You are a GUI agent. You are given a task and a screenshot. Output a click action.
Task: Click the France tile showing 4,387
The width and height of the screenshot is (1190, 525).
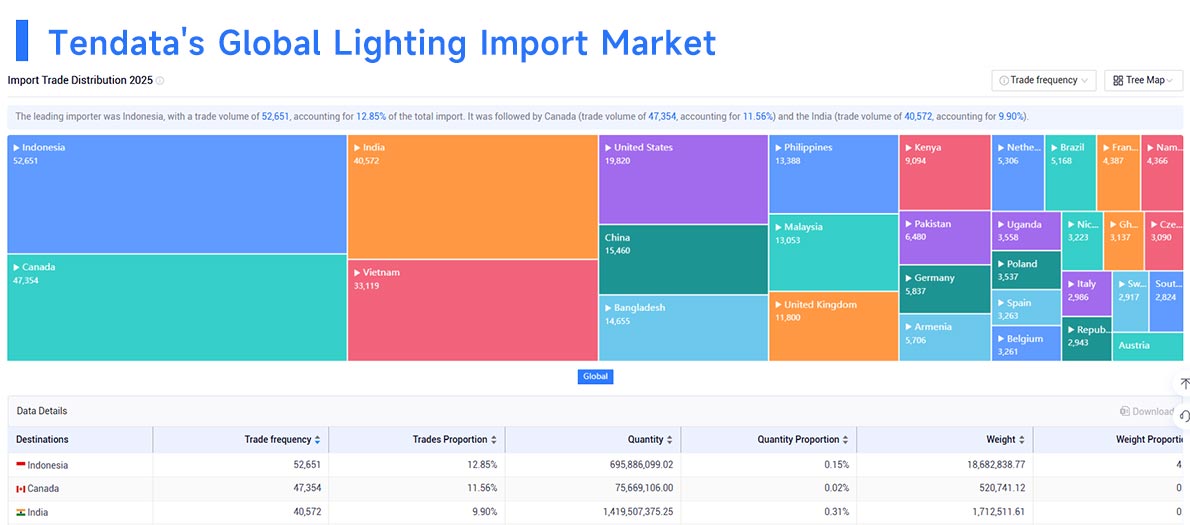[x=1119, y=173]
